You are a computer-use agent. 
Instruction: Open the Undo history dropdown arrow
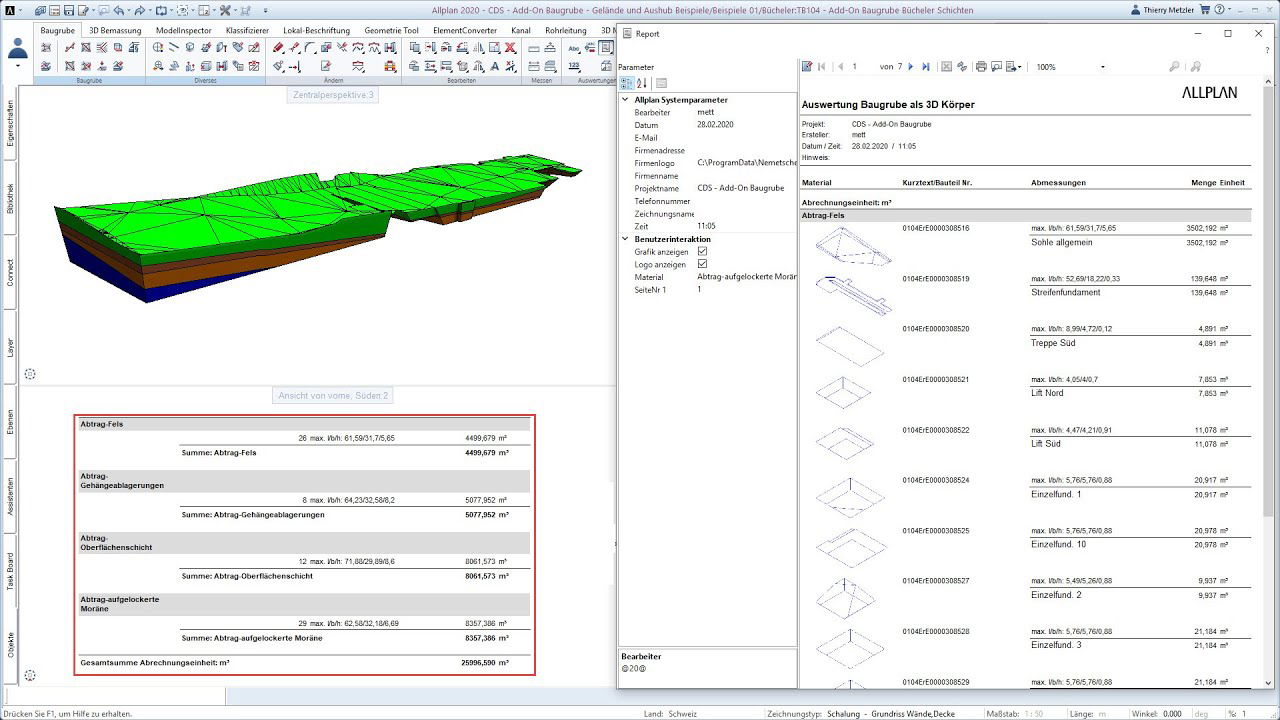pos(129,10)
